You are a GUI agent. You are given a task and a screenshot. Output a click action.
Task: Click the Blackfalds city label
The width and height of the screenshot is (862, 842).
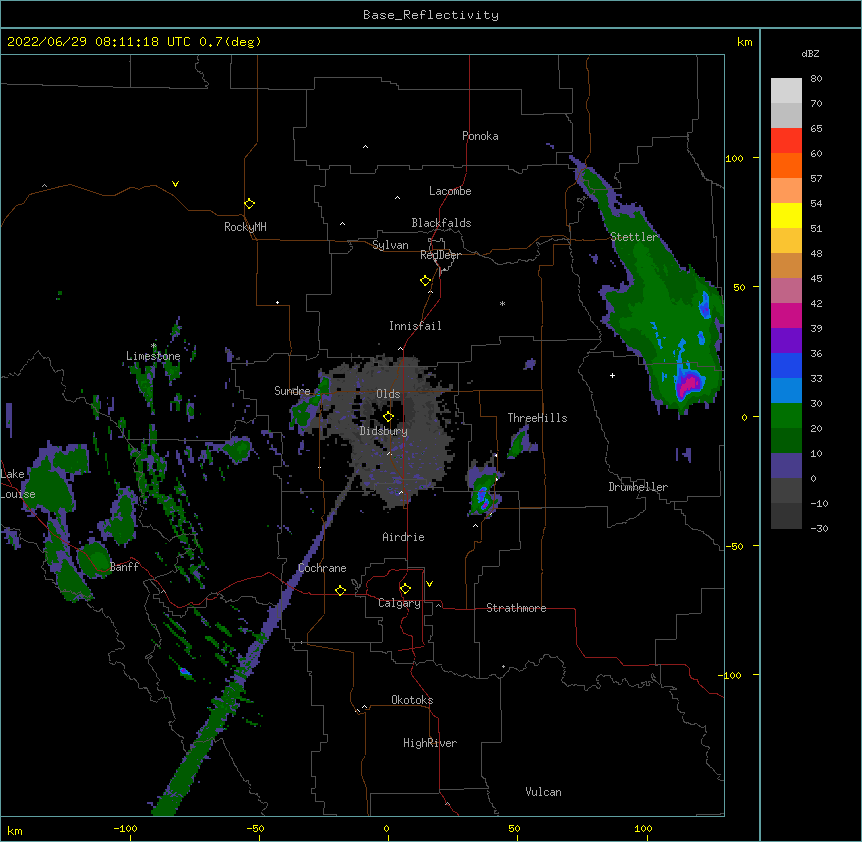click(441, 223)
